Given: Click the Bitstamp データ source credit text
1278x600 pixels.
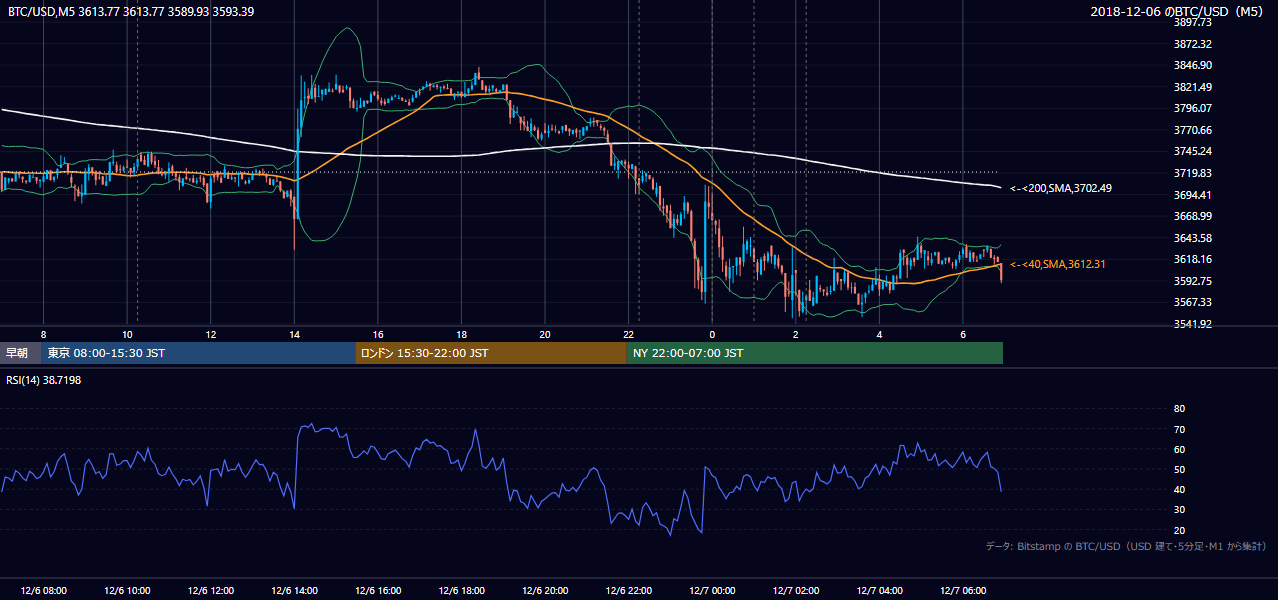Looking at the screenshot, I should [x=1126, y=547].
